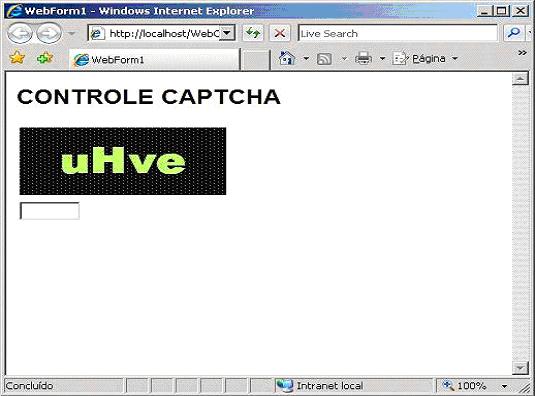Screen dimensions: 535x396
Task: Expand the Print dropdown arrow
Action: [x=382, y=59]
